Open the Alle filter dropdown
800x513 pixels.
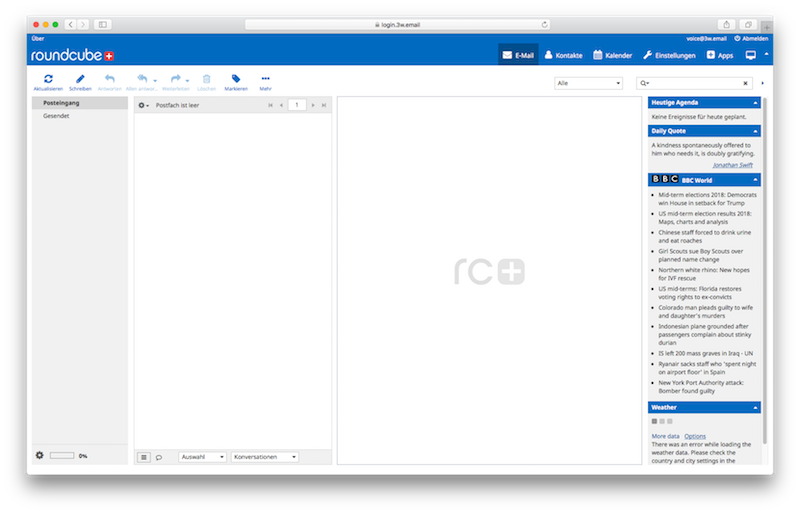click(589, 83)
